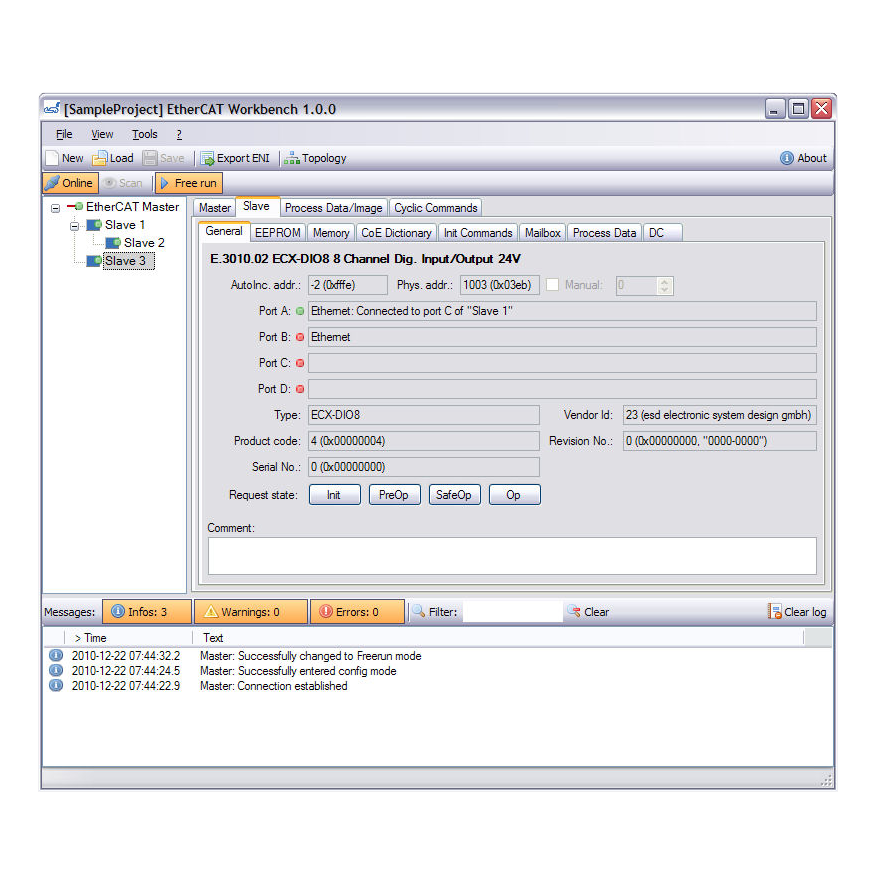The image size is (872, 872).
Task: Click the New project toolbar icon
Action: pos(52,158)
